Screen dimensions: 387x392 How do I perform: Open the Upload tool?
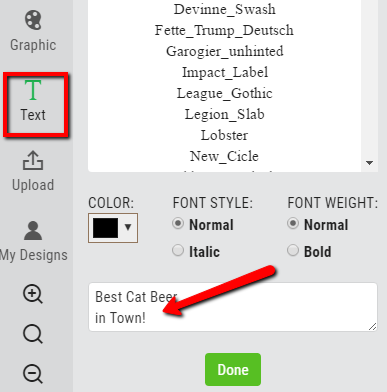pyautogui.click(x=33, y=172)
